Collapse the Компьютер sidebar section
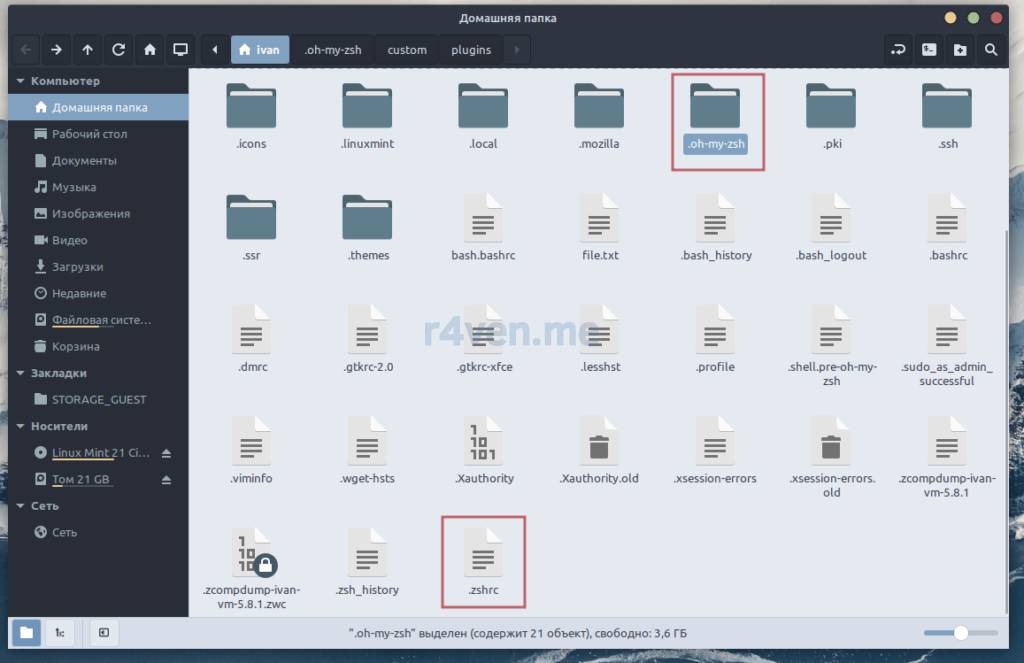Image resolution: width=1024 pixels, height=663 pixels. point(21,81)
